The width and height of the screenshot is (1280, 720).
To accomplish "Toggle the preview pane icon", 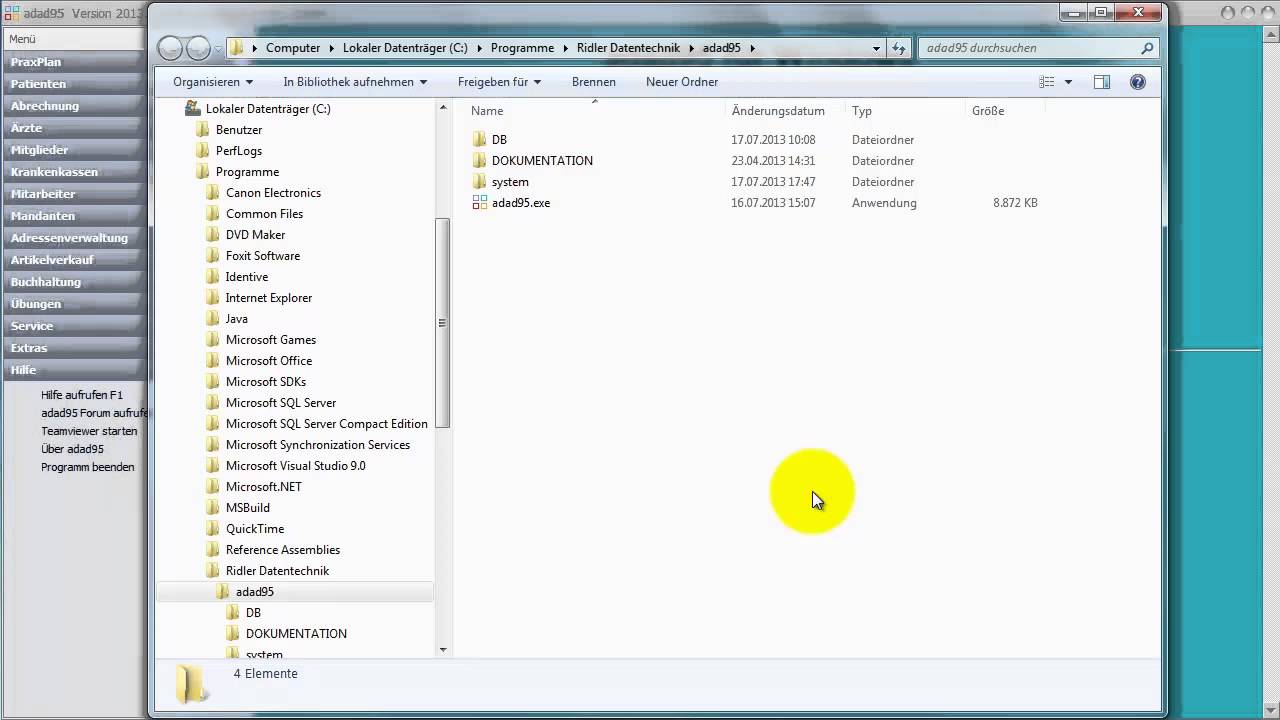I will coord(1101,82).
